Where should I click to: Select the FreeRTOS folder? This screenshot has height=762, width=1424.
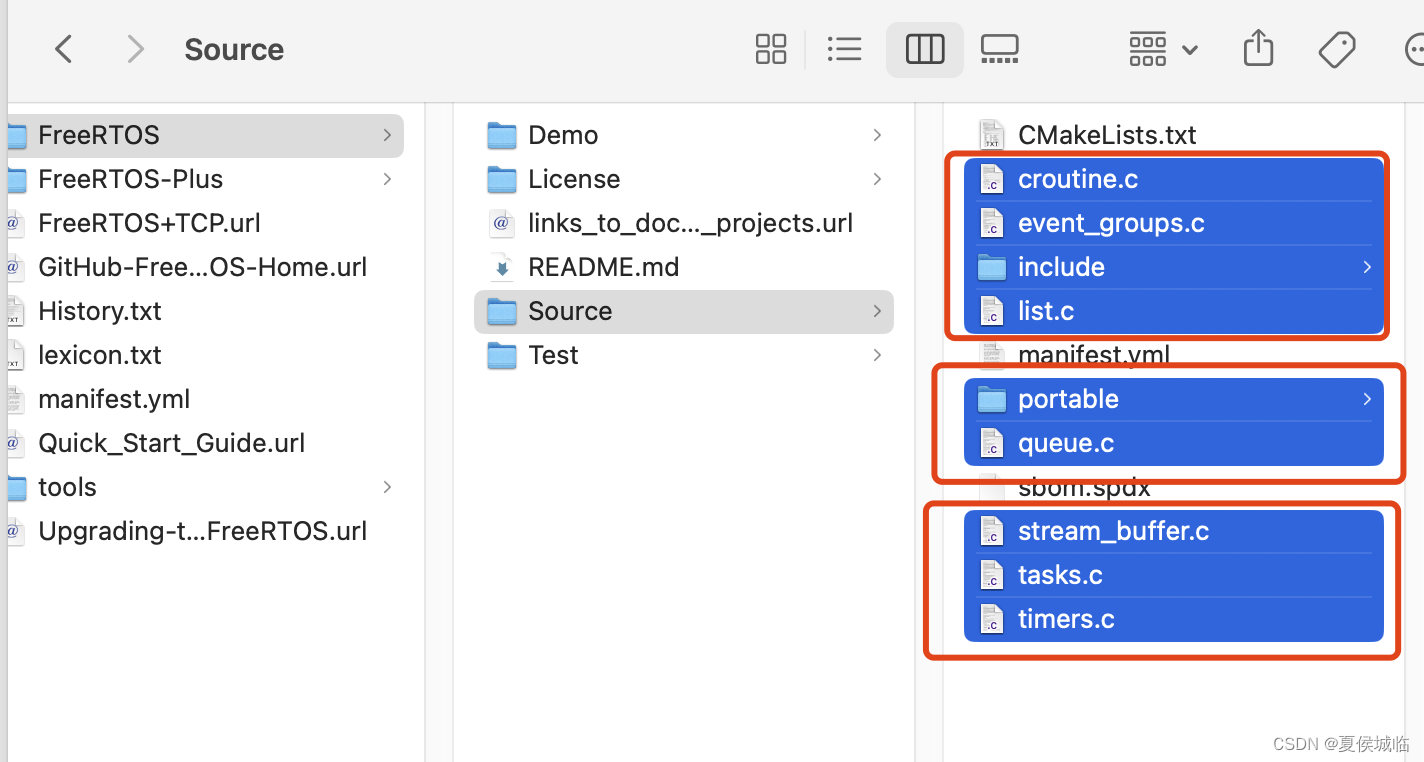tap(205, 135)
